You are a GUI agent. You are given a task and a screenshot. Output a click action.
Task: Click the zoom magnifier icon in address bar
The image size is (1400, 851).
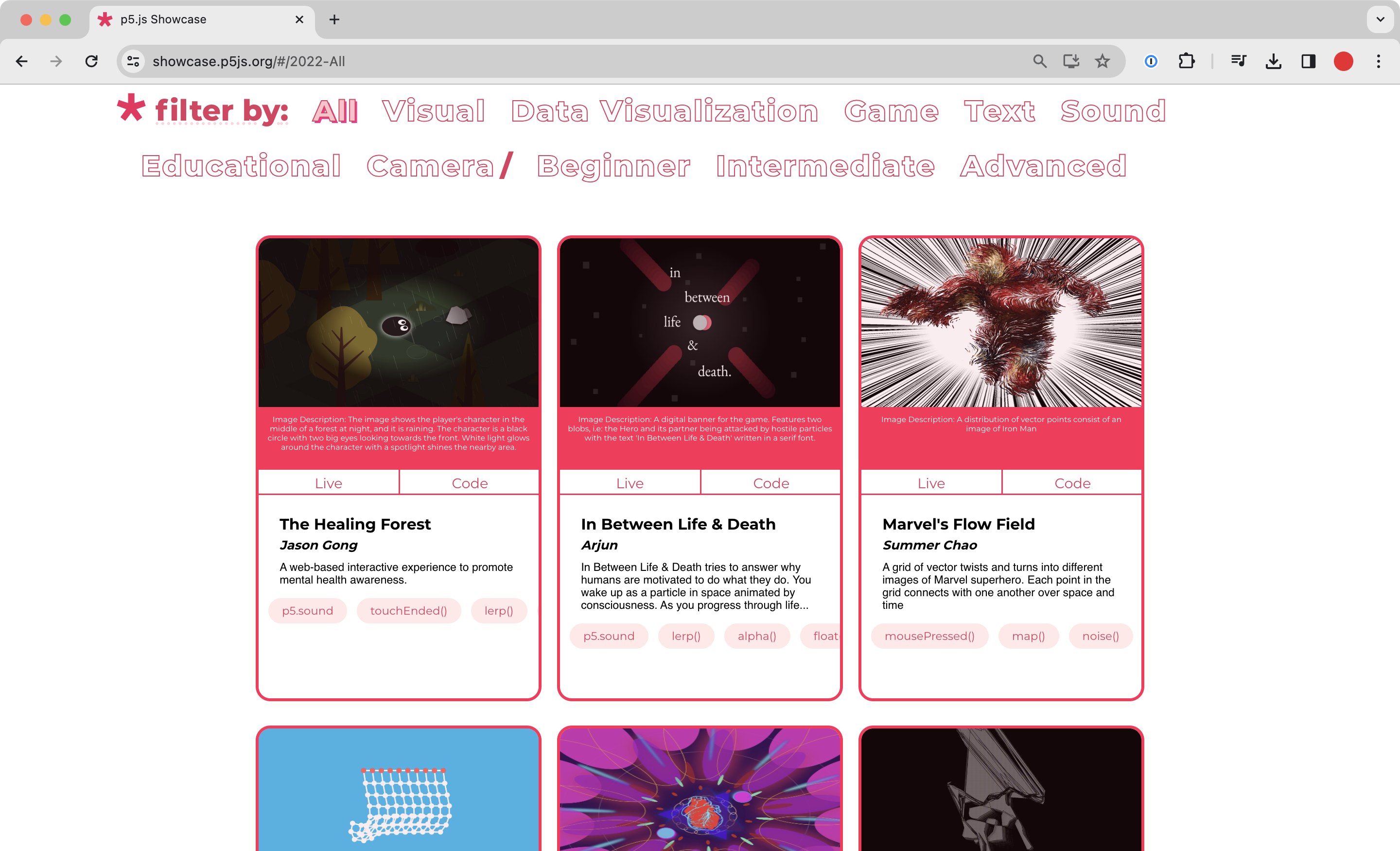coord(1039,61)
